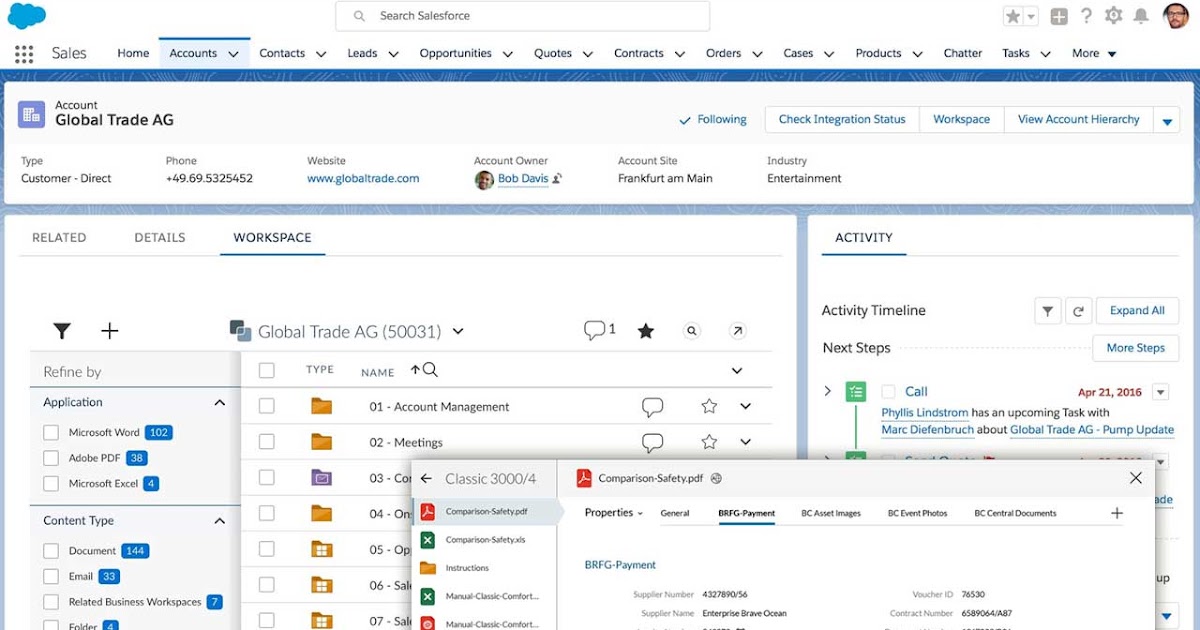Open the Properties dropdown in document panel
The height and width of the screenshot is (630, 1200).
click(614, 513)
